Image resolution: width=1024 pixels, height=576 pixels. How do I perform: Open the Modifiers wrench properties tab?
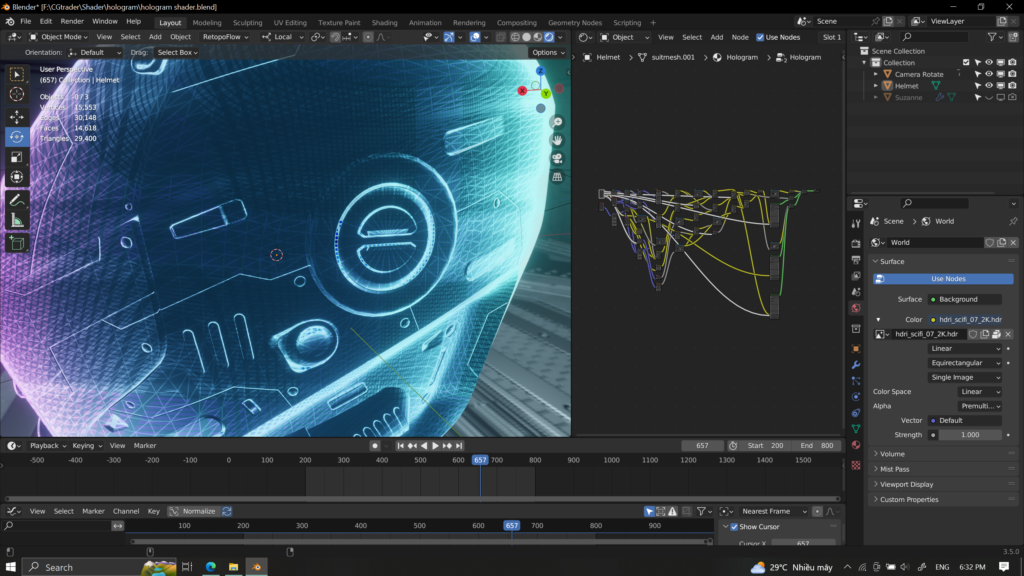tap(856, 364)
